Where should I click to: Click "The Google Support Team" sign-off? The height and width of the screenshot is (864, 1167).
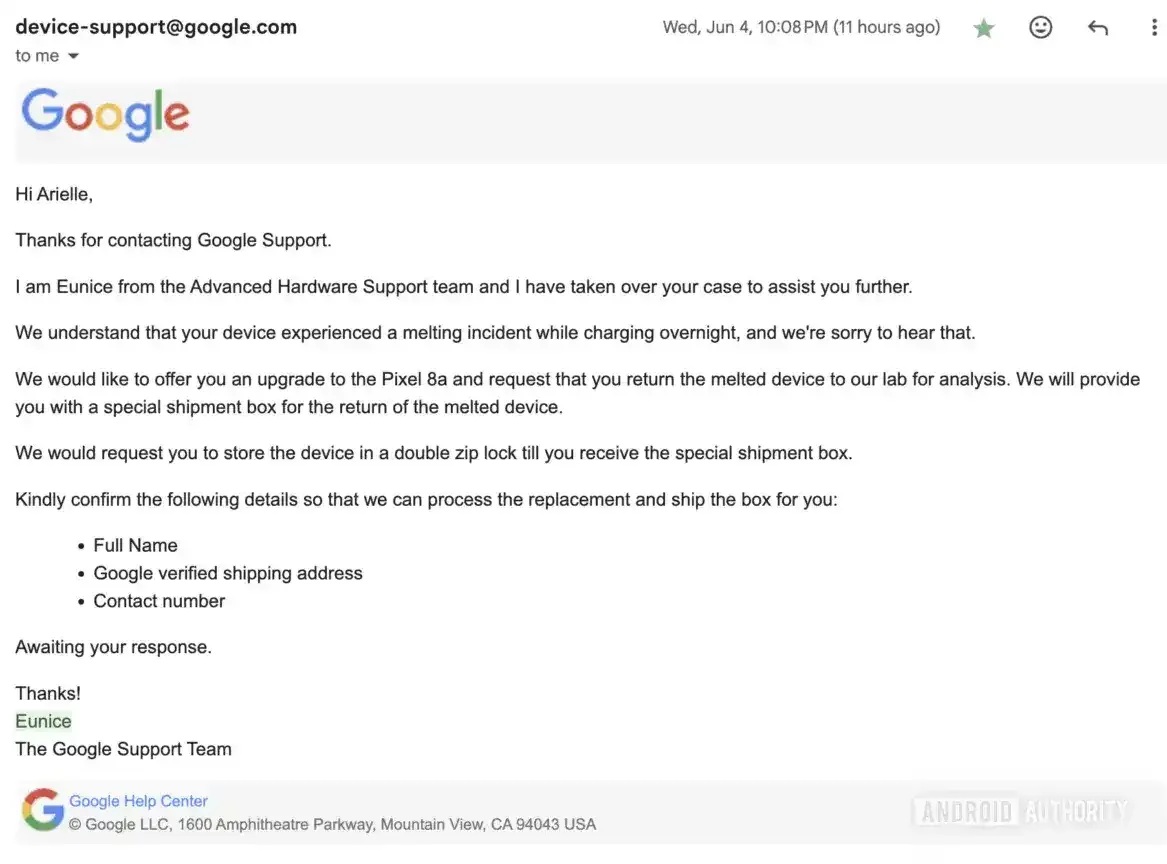click(123, 749)
